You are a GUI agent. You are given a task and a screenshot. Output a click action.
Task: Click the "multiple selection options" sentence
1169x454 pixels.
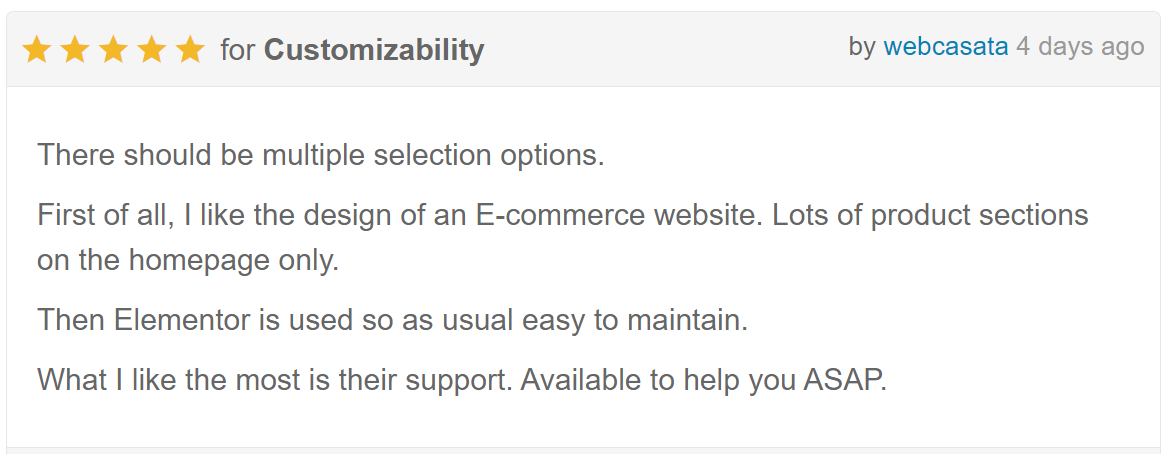point(321,155)
